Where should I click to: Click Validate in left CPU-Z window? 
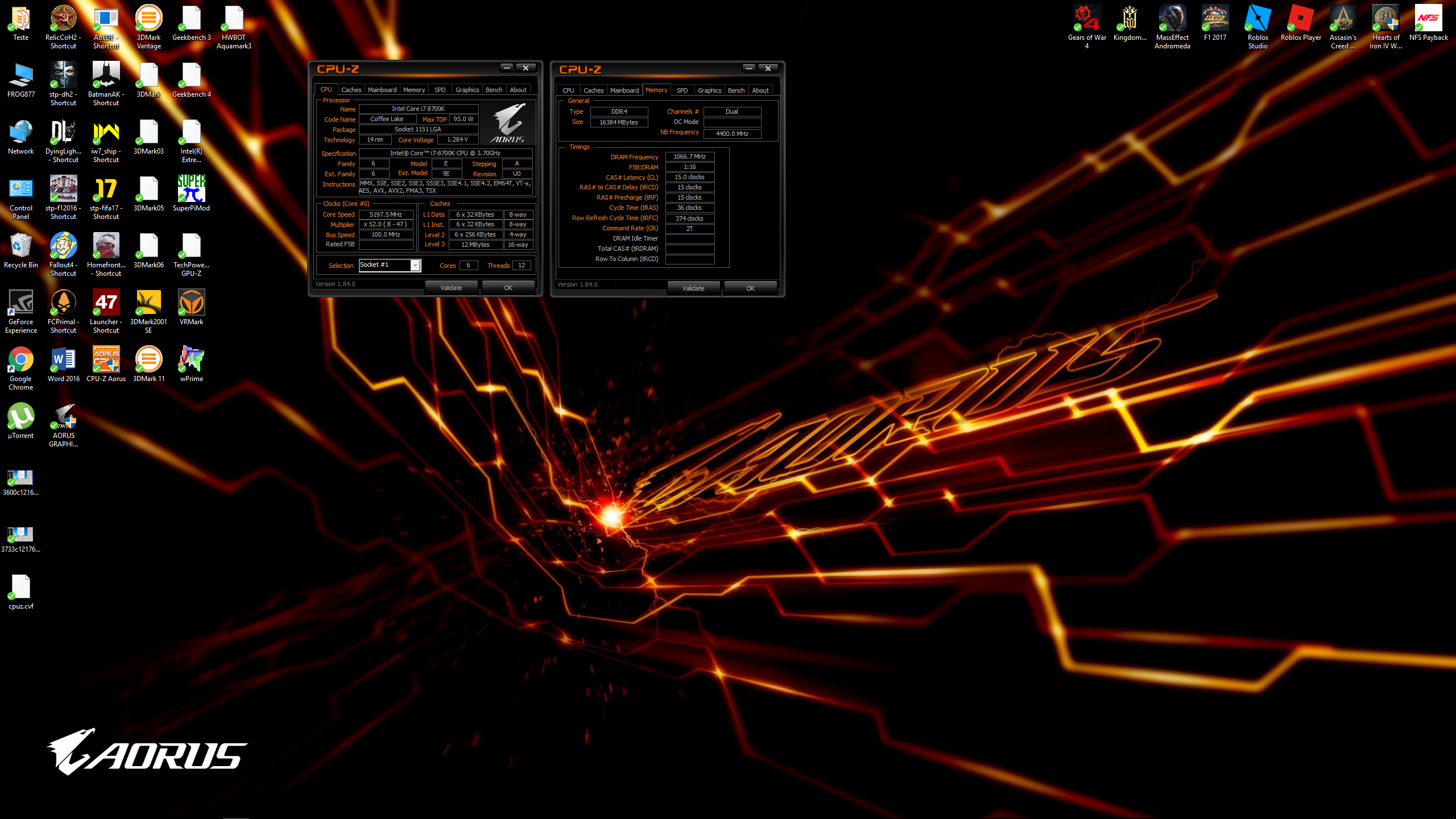pyautogui.click(x=451, y=288)
